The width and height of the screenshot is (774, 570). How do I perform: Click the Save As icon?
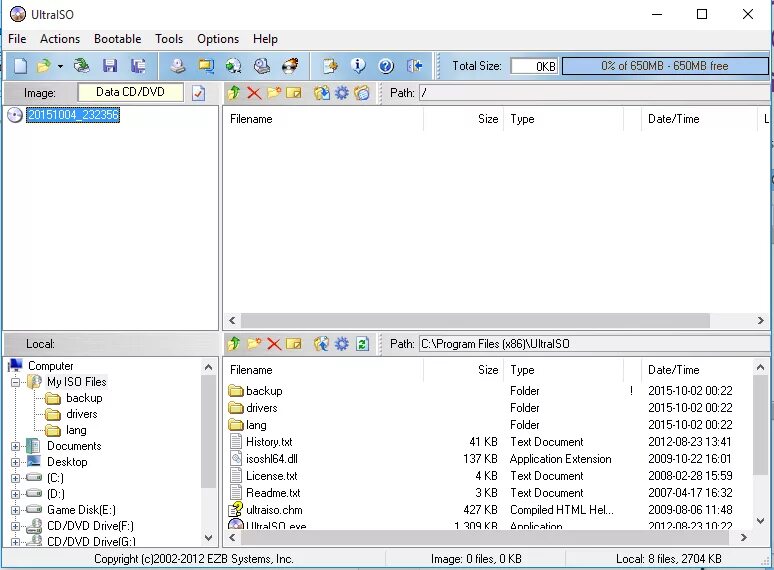[138, 66]
